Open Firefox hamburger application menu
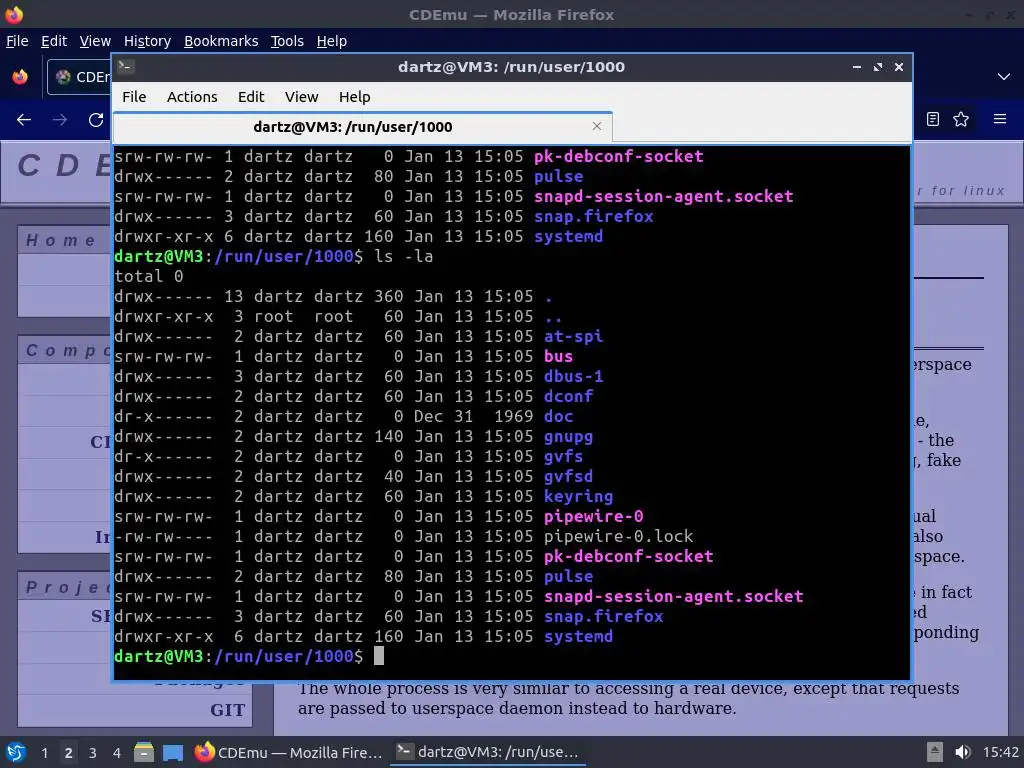The height and width of the screenshot is (768, 1024). click(1000, 119)
